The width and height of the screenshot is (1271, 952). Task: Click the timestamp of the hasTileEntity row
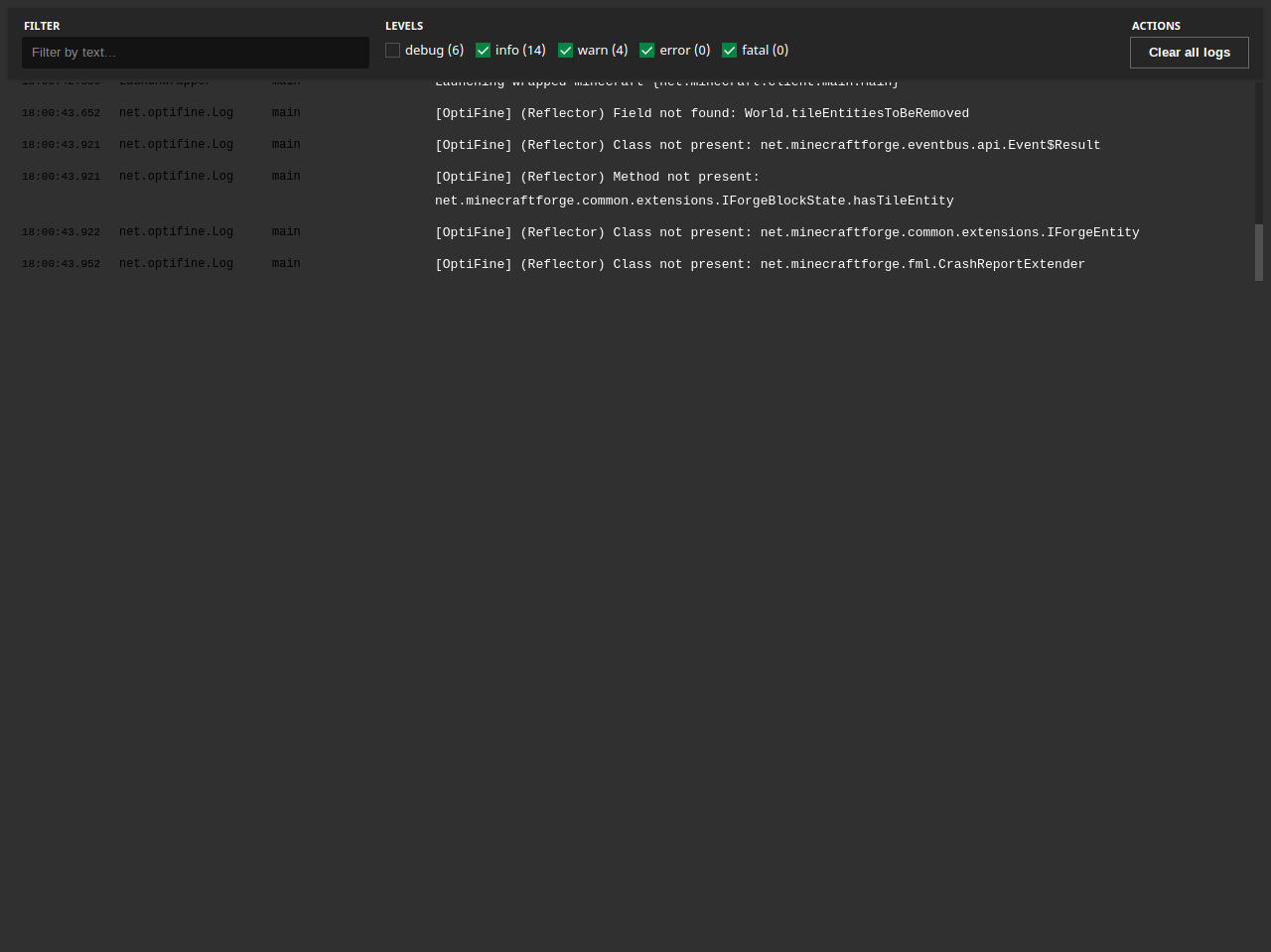pyautogui.click(x=61, y=177)
